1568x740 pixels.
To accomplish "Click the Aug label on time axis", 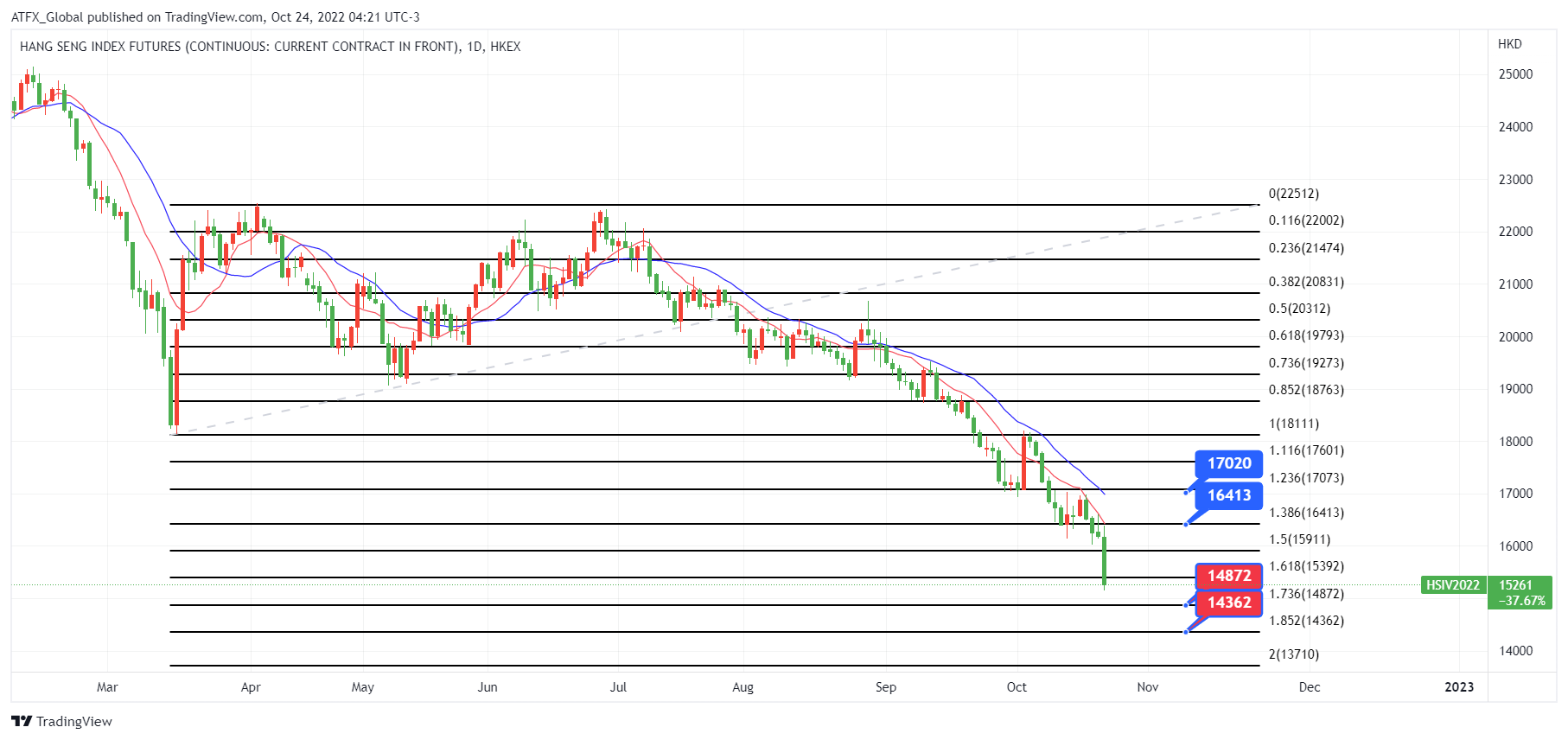I will (743, 687).
